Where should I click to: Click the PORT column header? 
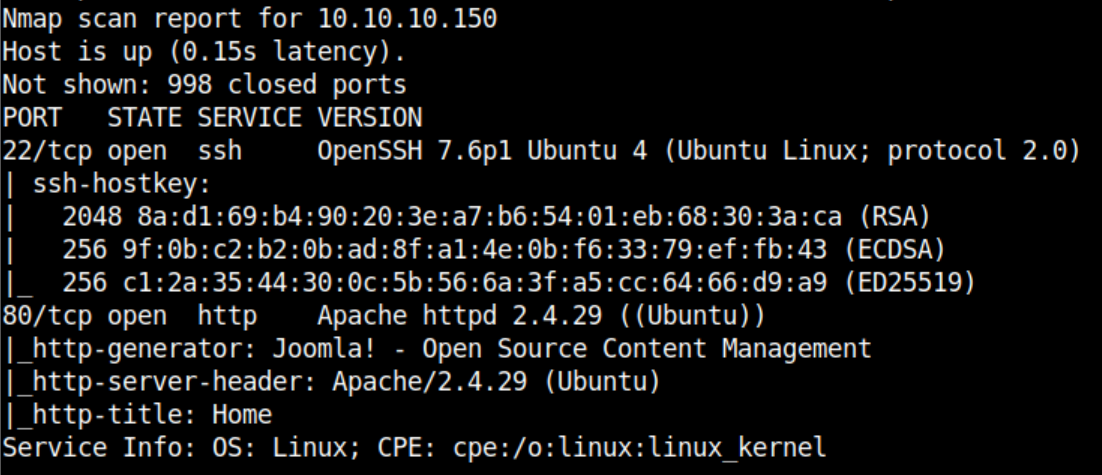pyautogui.click(x=32, y=117)
